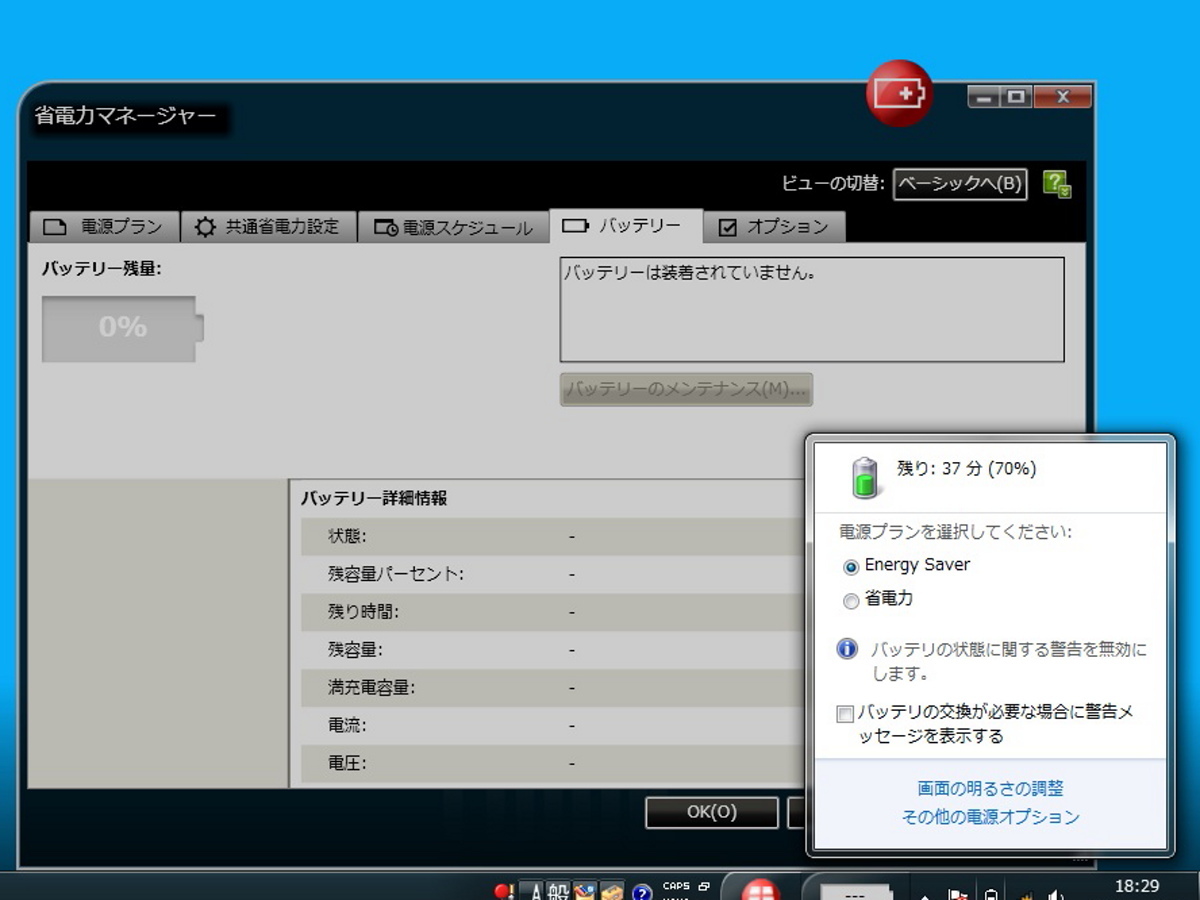Click 電流: row in battery details
Viewport: 1200px width, 900px height.
553,725
